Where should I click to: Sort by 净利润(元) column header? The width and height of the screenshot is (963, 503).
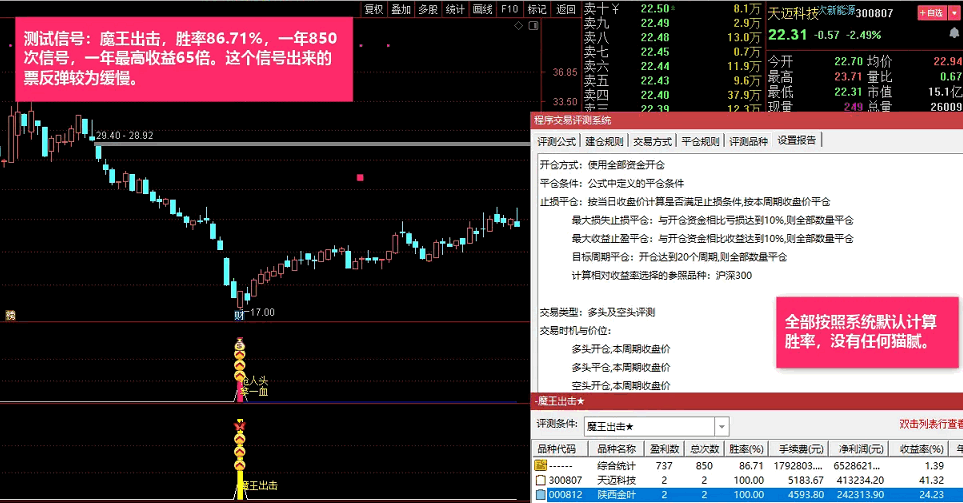pyautogui.click(x=861, y=449)
